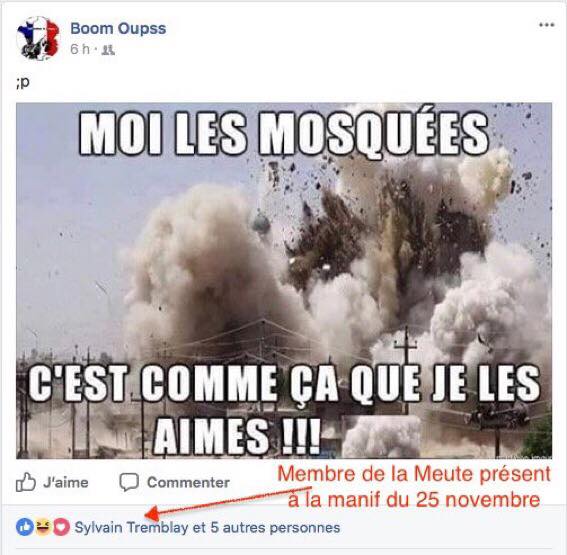Show the "5 autres personnes" reactions list

point(275,528)
